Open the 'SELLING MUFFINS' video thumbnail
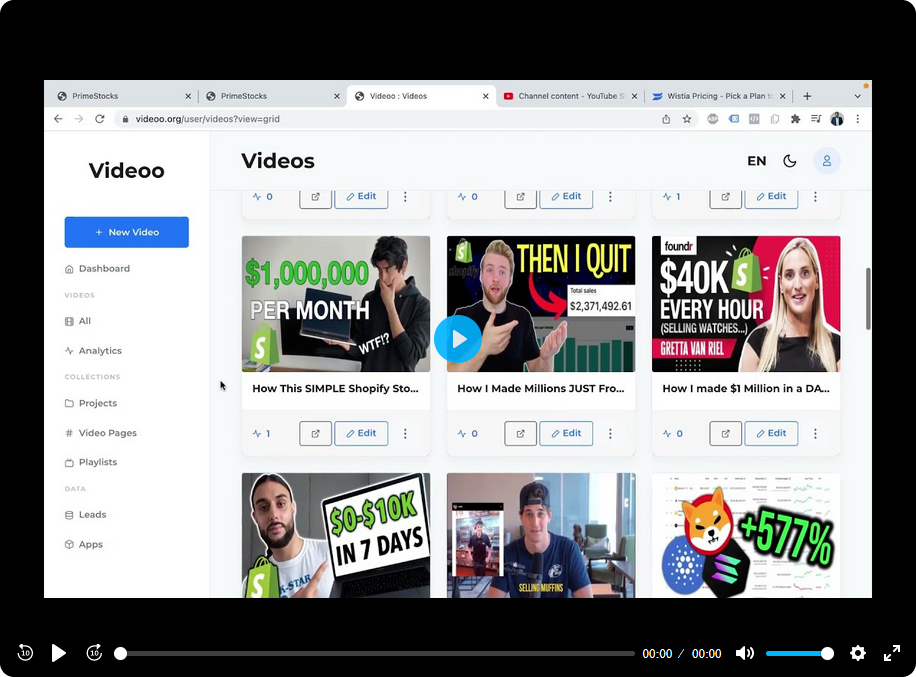 tap(541, 535)
